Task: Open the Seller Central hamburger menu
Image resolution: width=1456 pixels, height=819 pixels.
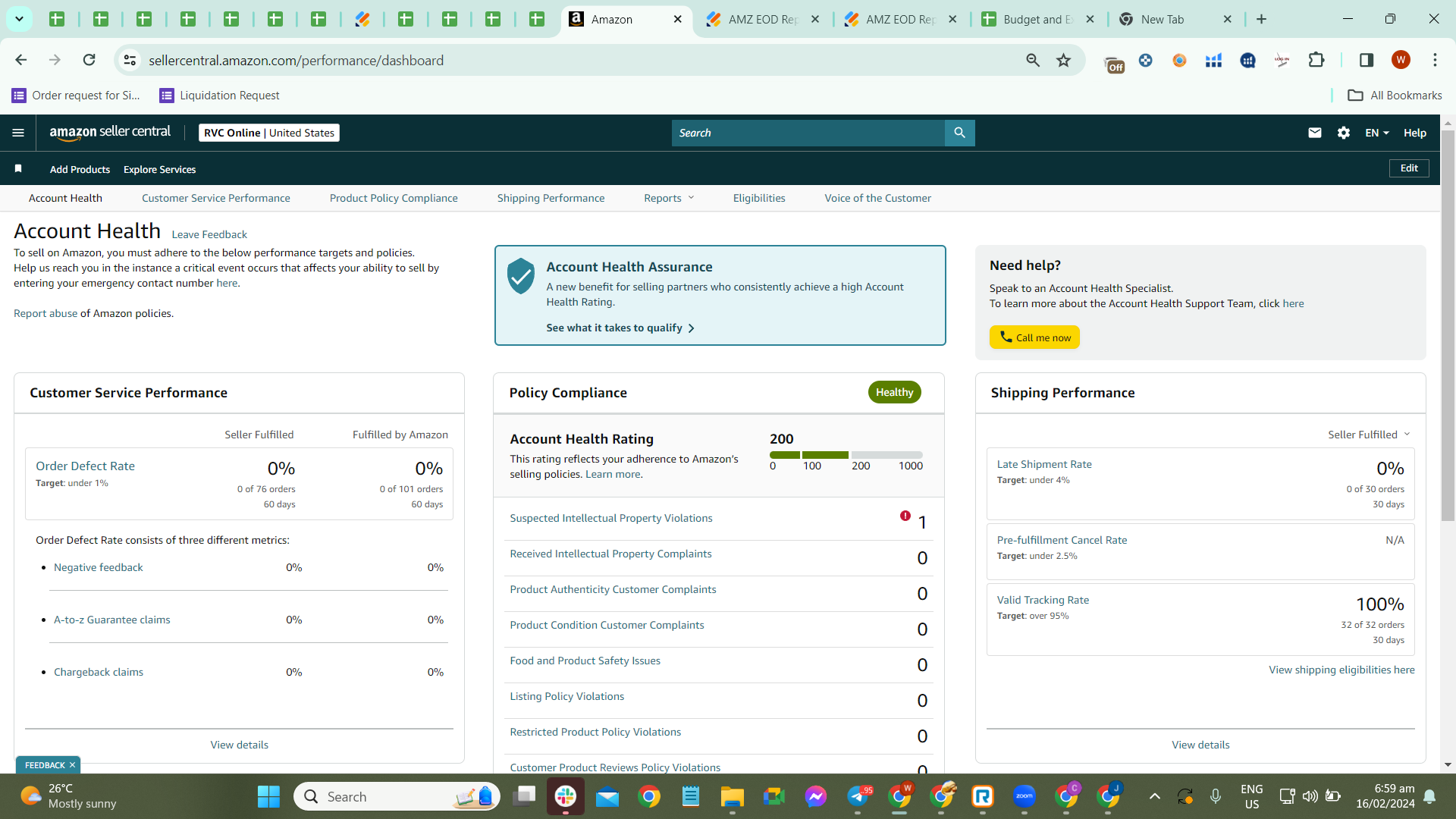Action: [18, 133]
